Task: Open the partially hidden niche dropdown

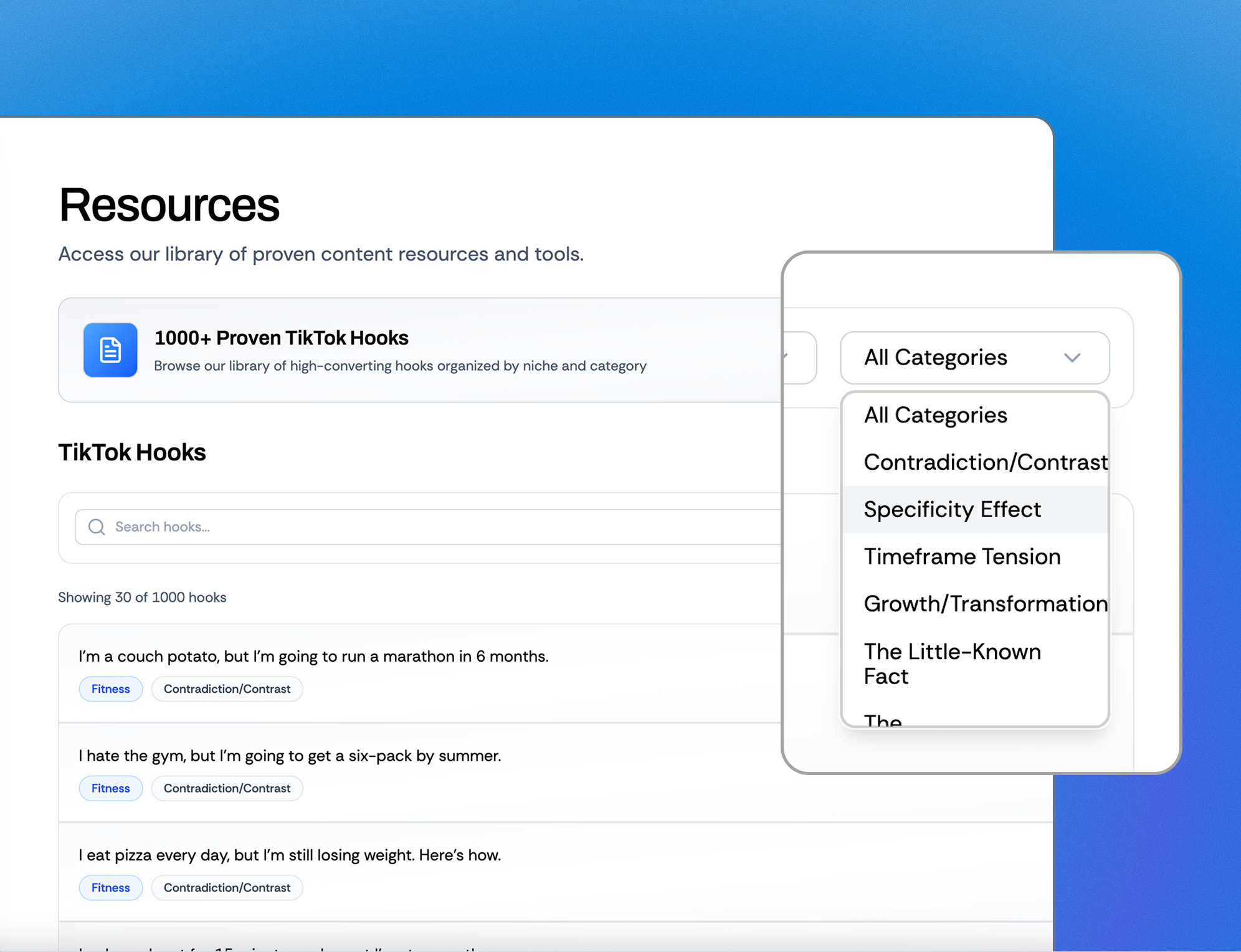Action: pos(800,358)
